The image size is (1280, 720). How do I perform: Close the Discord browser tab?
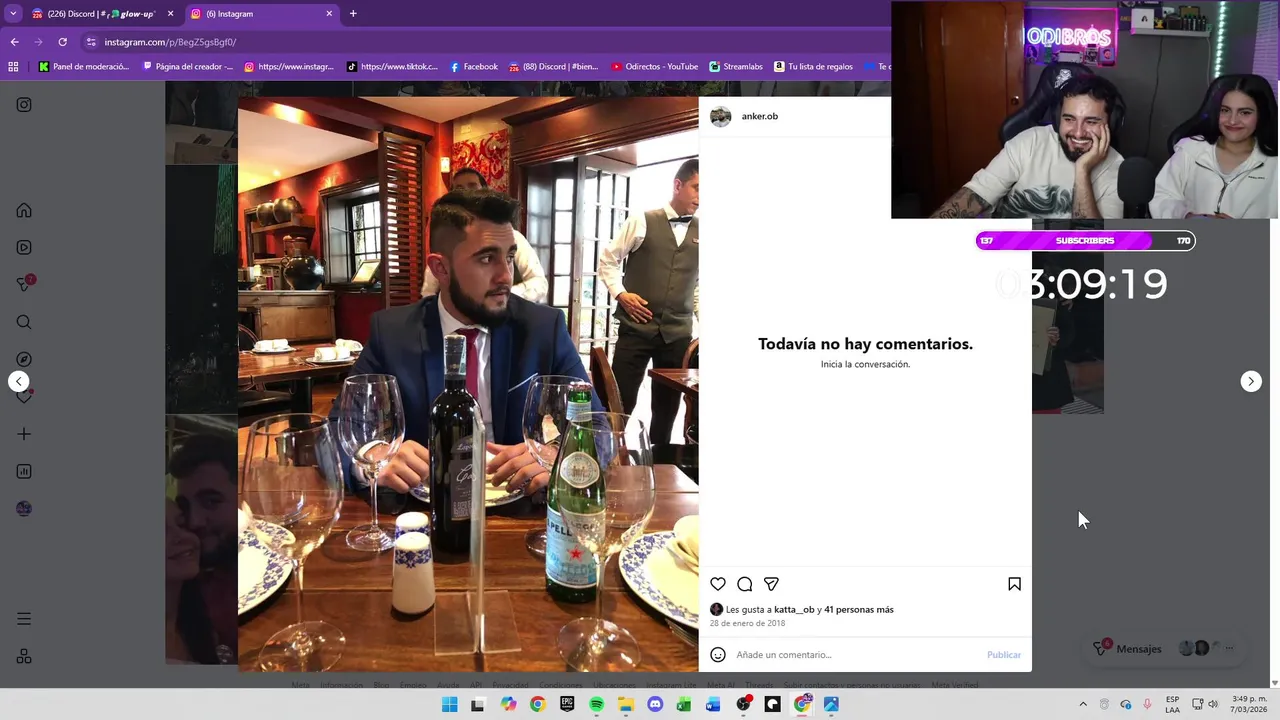pyautogui.click(x=170, y=14)
